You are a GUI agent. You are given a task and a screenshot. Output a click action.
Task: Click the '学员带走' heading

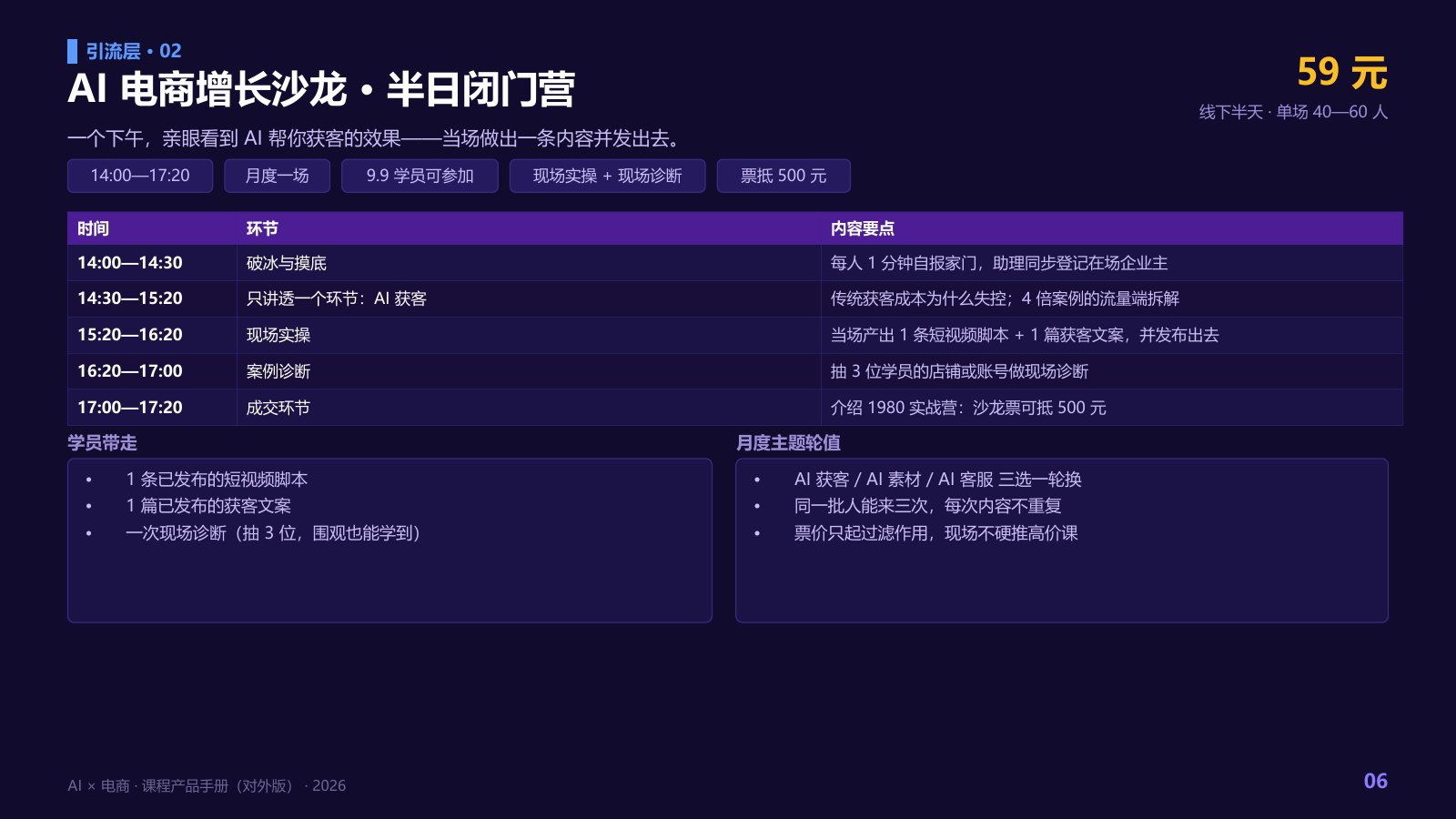(x=102, y=443)
